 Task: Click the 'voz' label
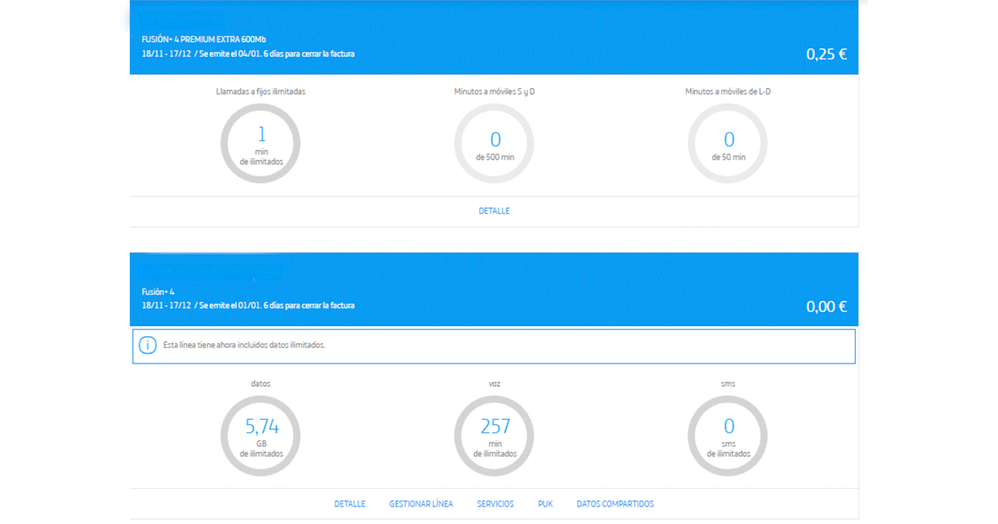click(494, 384)
